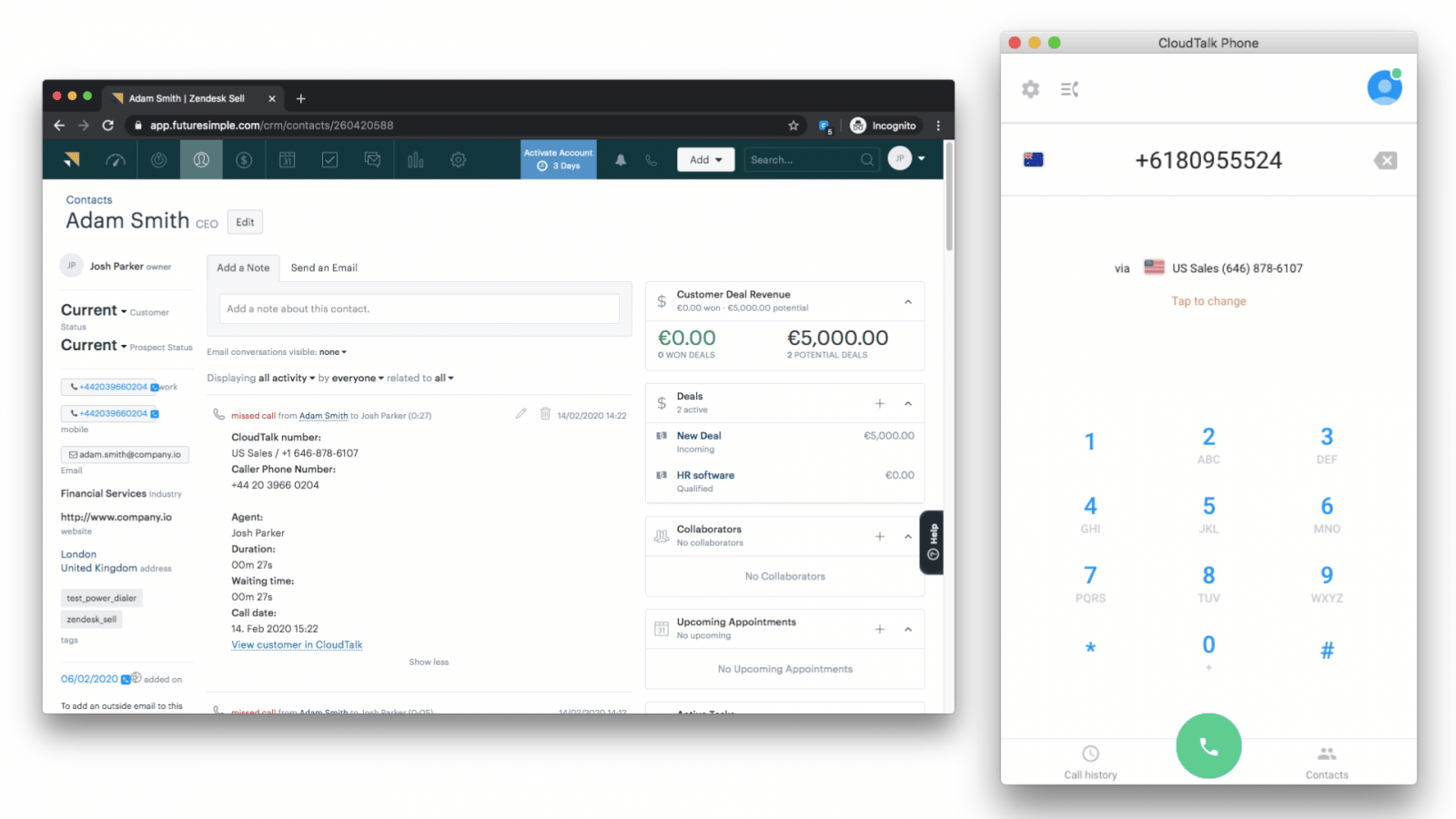
Task: Open notifications bell icon
Action: click(621, 160)
